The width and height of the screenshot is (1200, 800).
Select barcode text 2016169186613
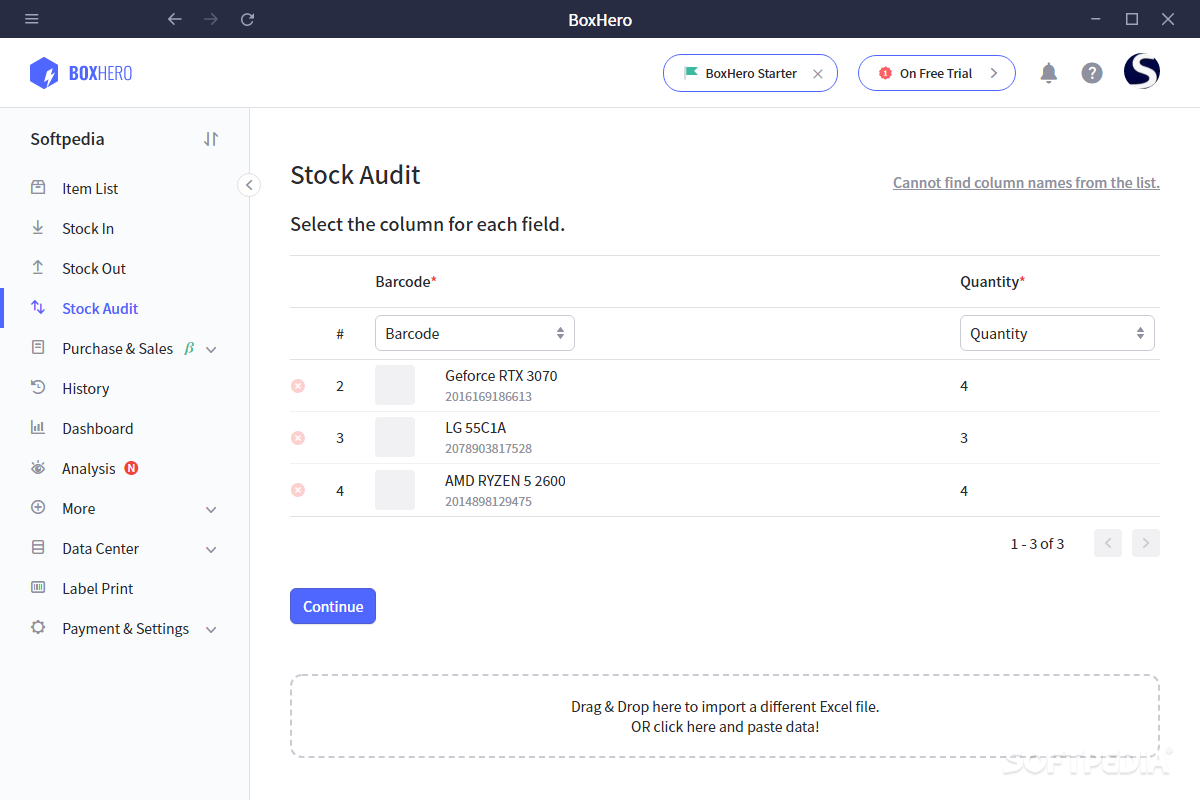(x=489, y=397)
